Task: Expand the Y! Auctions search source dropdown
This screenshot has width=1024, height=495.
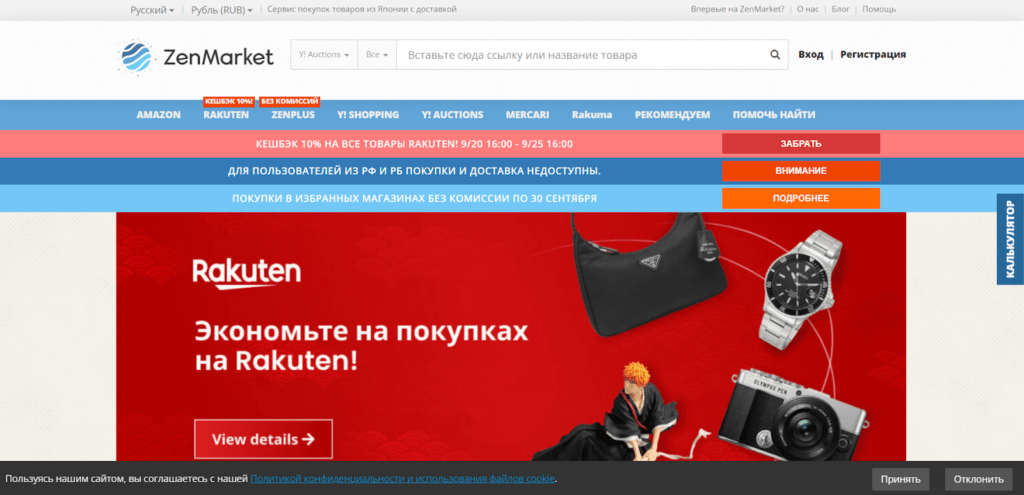Action: 324,55
